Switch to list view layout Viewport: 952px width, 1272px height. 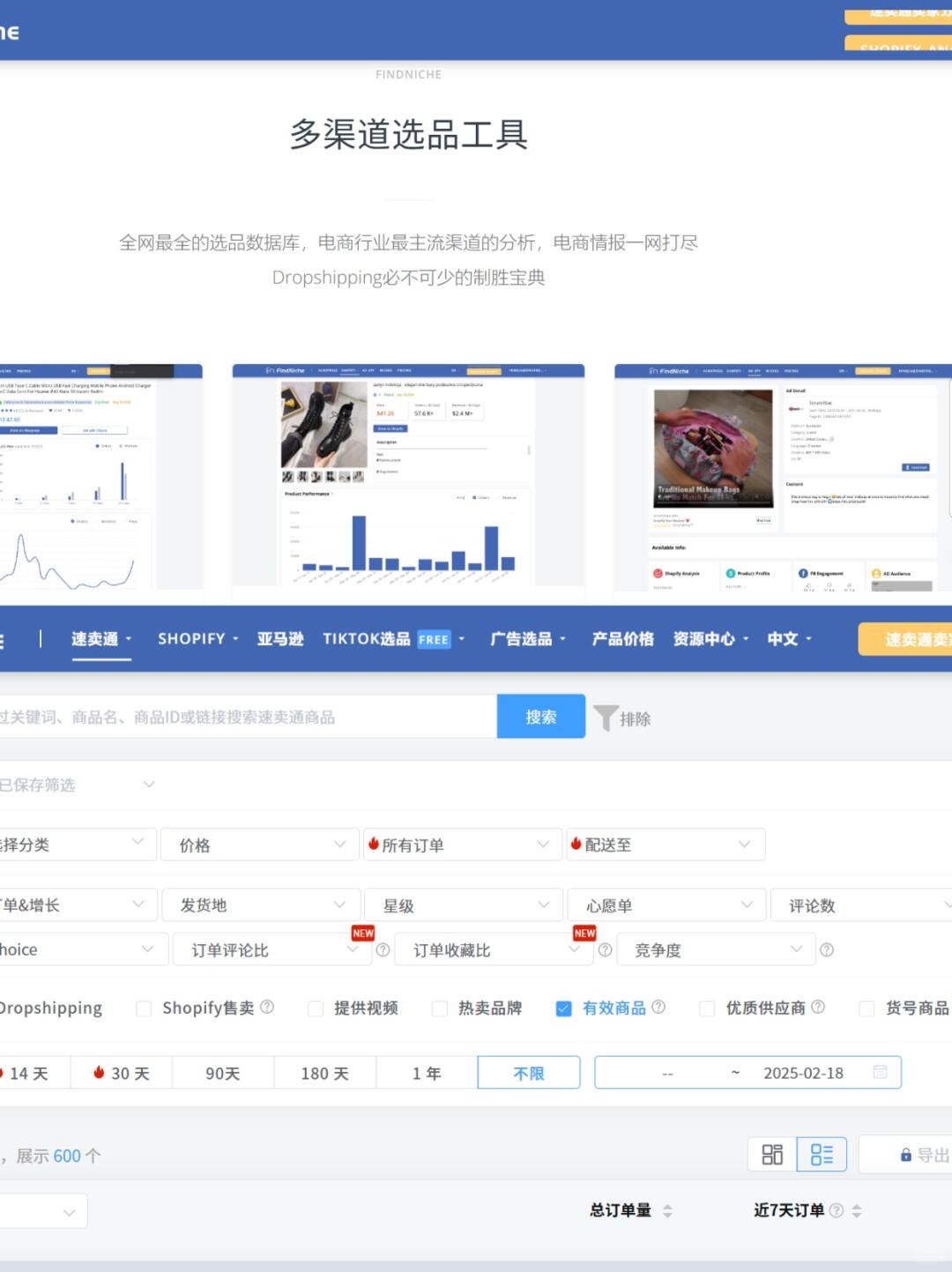tap(822, 1154)
